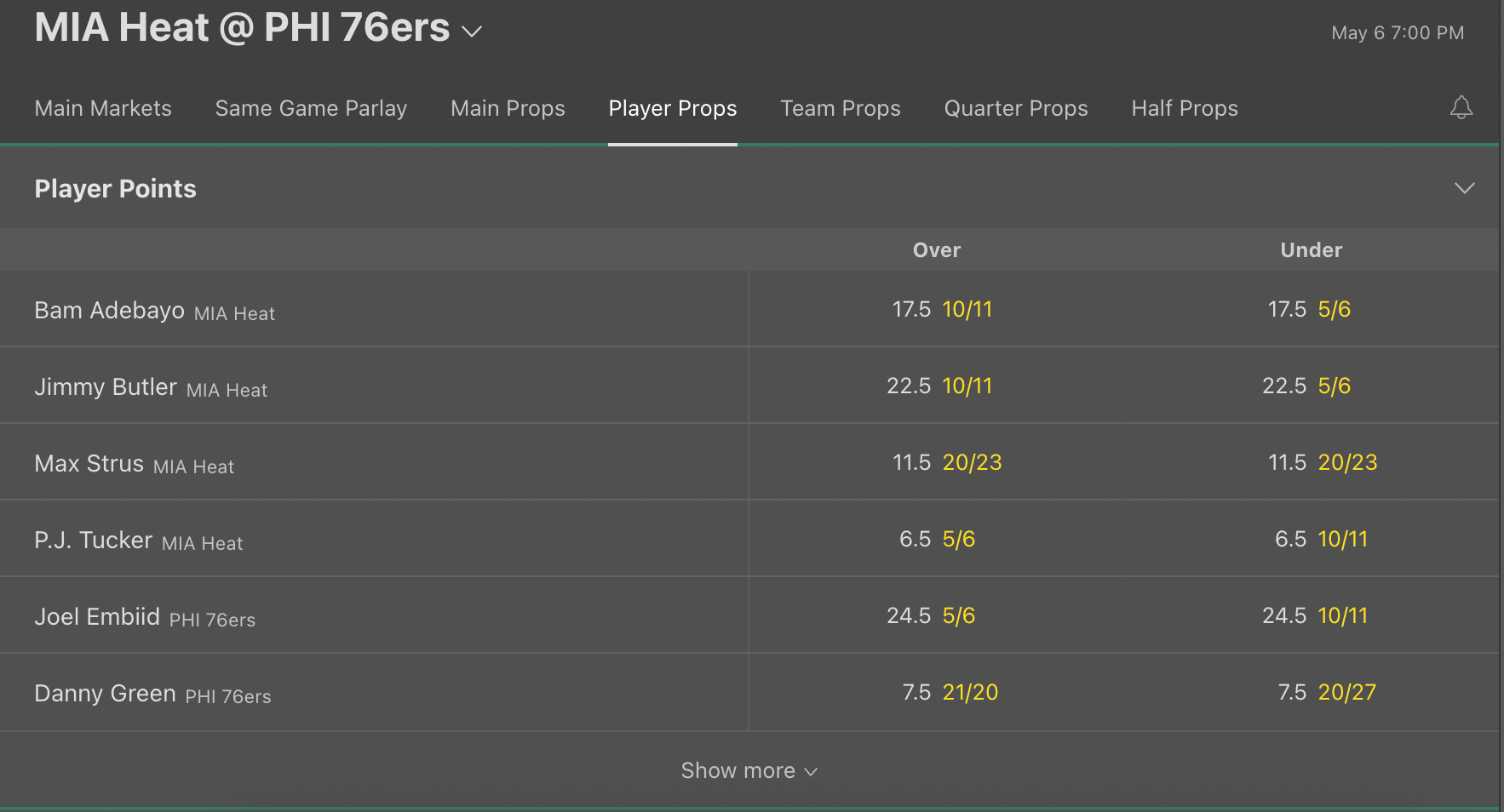Collapse the Player Points section chevron
1504x812 pixels.
pos(1466,187)
